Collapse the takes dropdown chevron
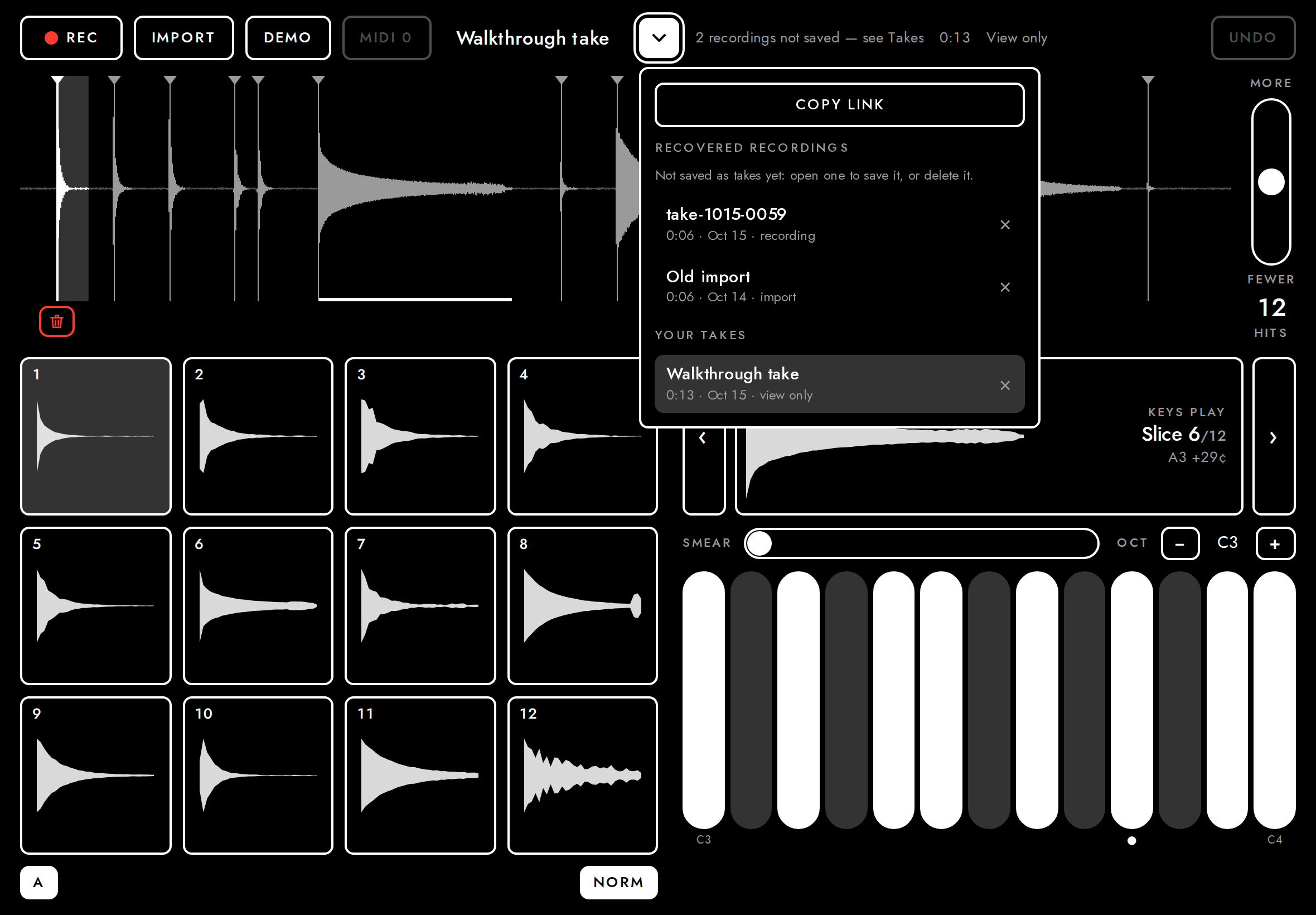The width and height of the screenshot is (1316, 915). pyautogui.click(x=659, y=38)
